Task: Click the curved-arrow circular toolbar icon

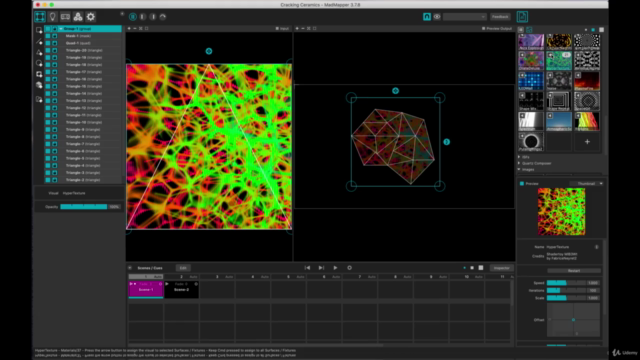Action: [163, 17]
